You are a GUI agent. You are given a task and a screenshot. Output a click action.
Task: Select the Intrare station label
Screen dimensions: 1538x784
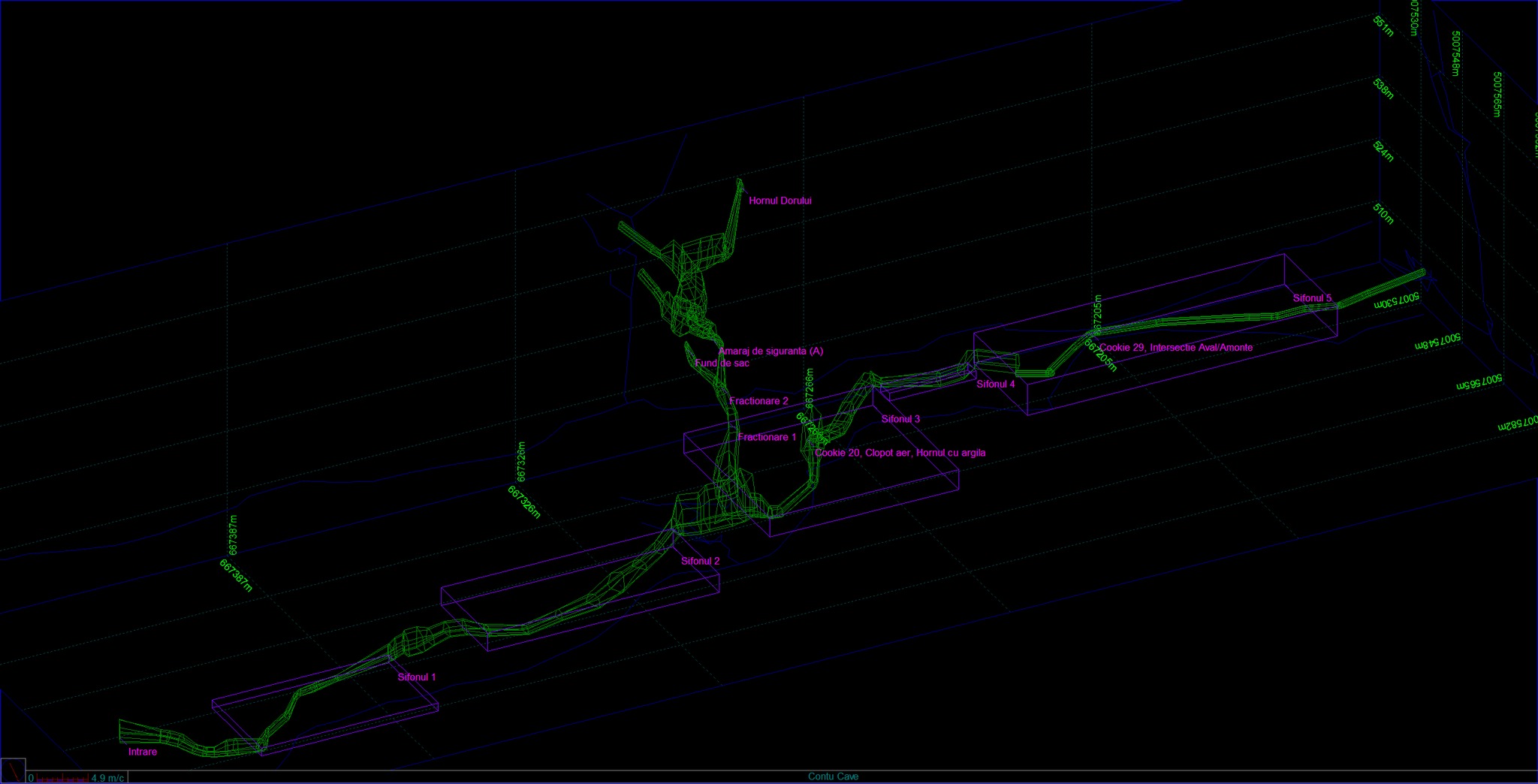coord(143,752)
